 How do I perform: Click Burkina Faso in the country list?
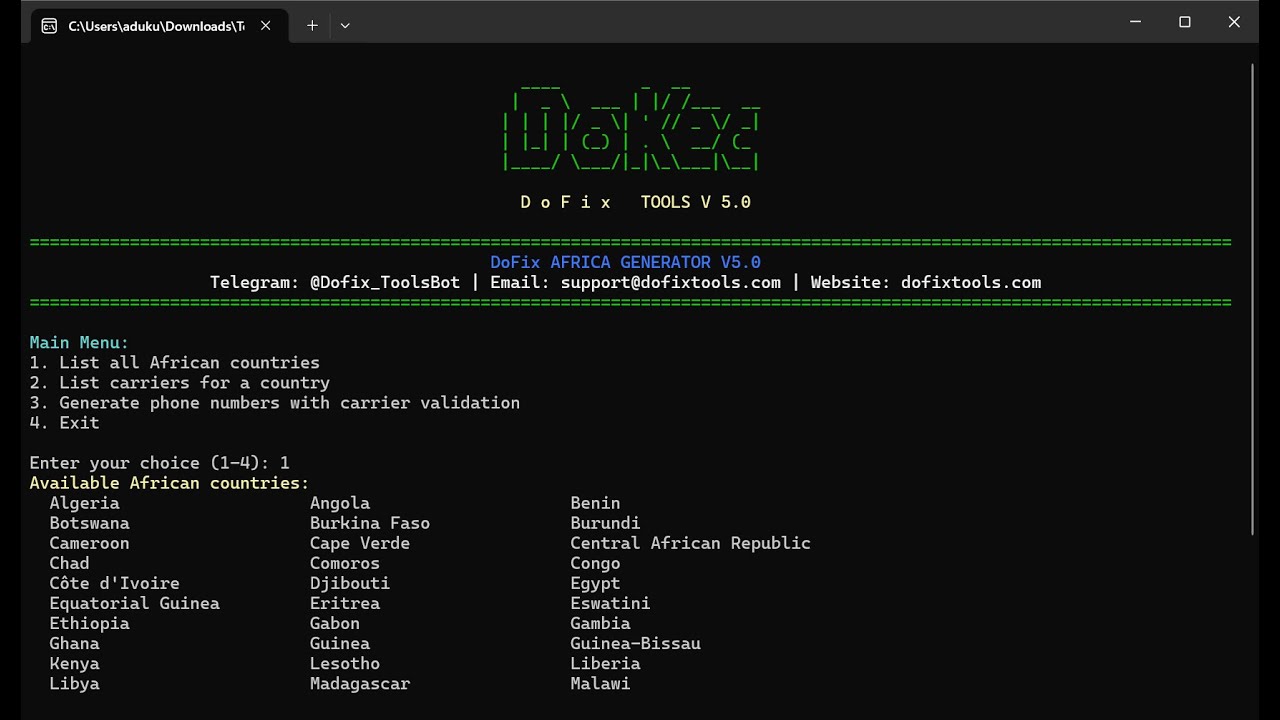pos(370,523)
